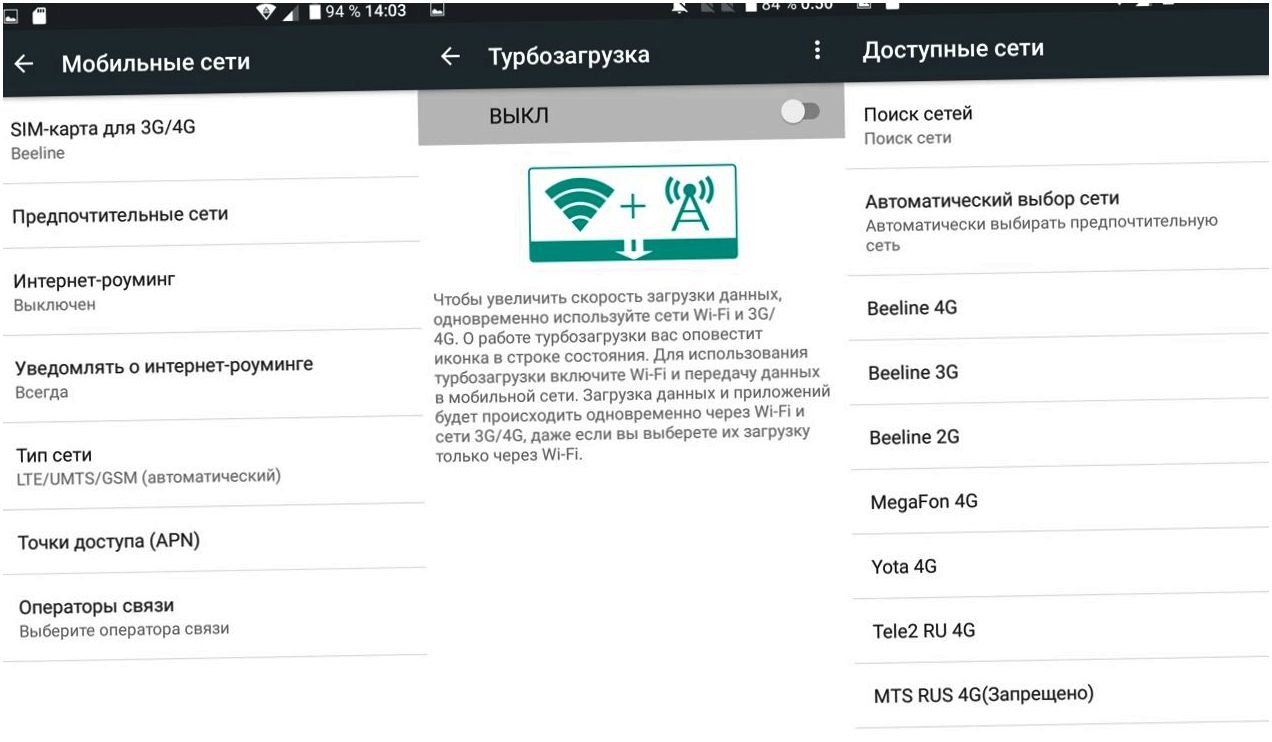Tap Поиск сетей entry
Image resolution: width=1272 pixels, height=742 pixels.
click(1058, 124)
